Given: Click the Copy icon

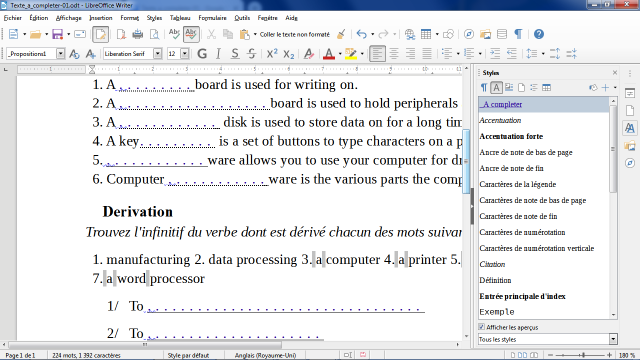Looking at the screenshot, I should tap(228, 34).
